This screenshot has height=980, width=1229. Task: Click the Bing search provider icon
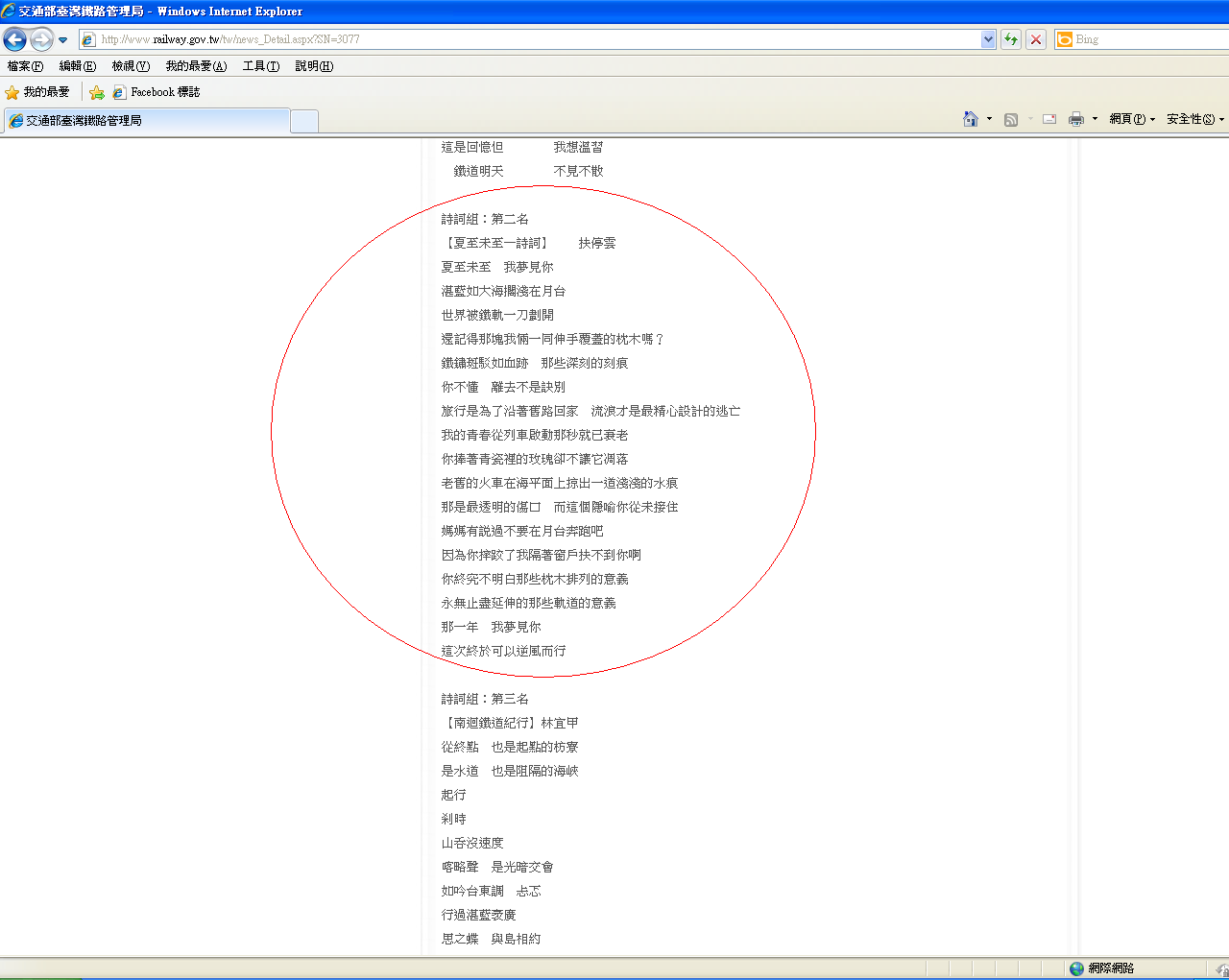point(1064,39)
